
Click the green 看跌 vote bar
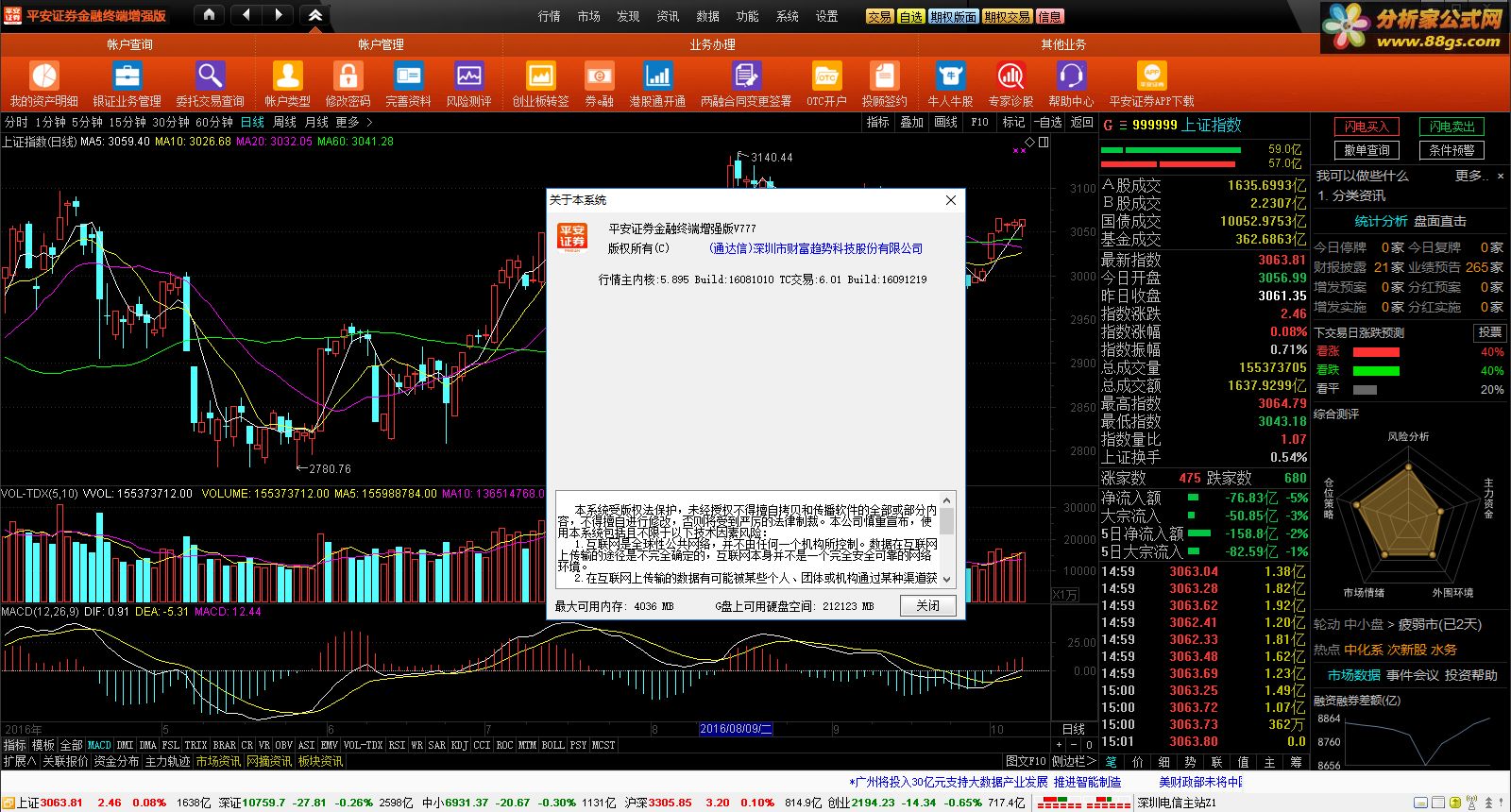1376,370
